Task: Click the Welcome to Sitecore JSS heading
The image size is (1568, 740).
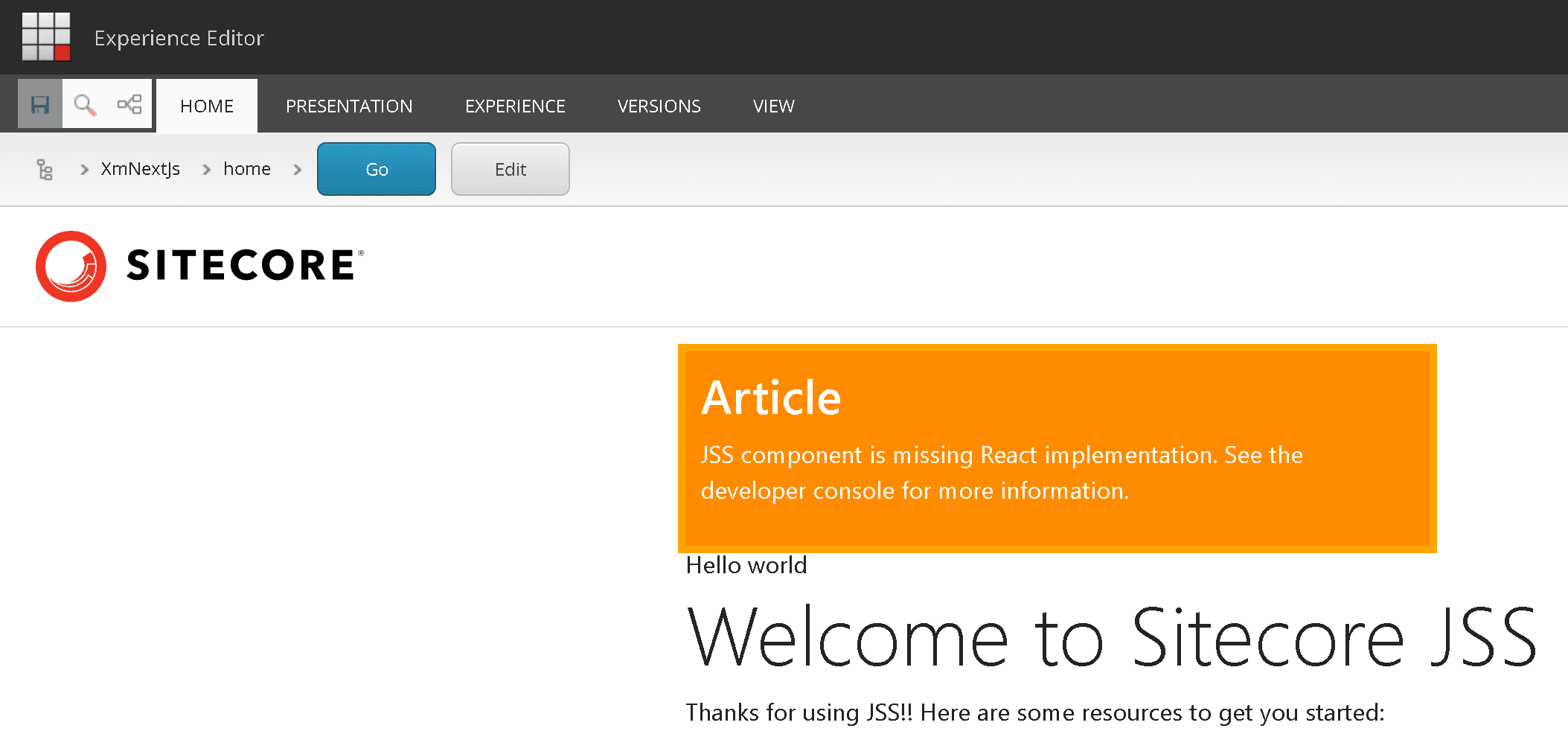Action: [1112, 637]
